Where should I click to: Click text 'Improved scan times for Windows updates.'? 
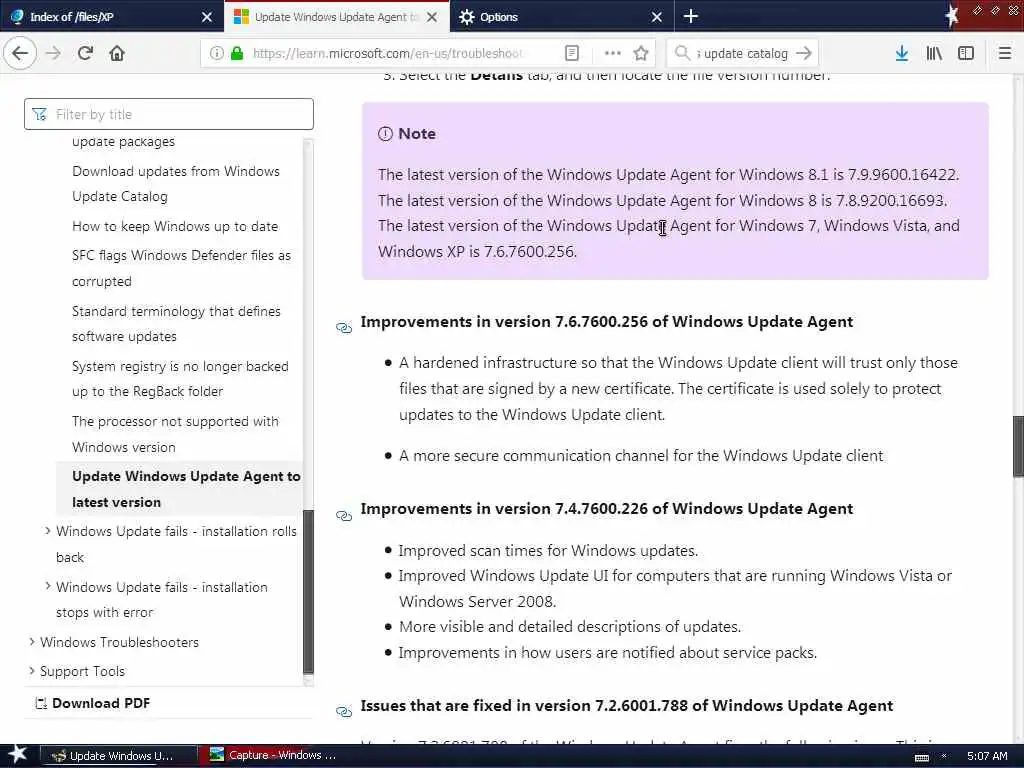coord(549,551)
